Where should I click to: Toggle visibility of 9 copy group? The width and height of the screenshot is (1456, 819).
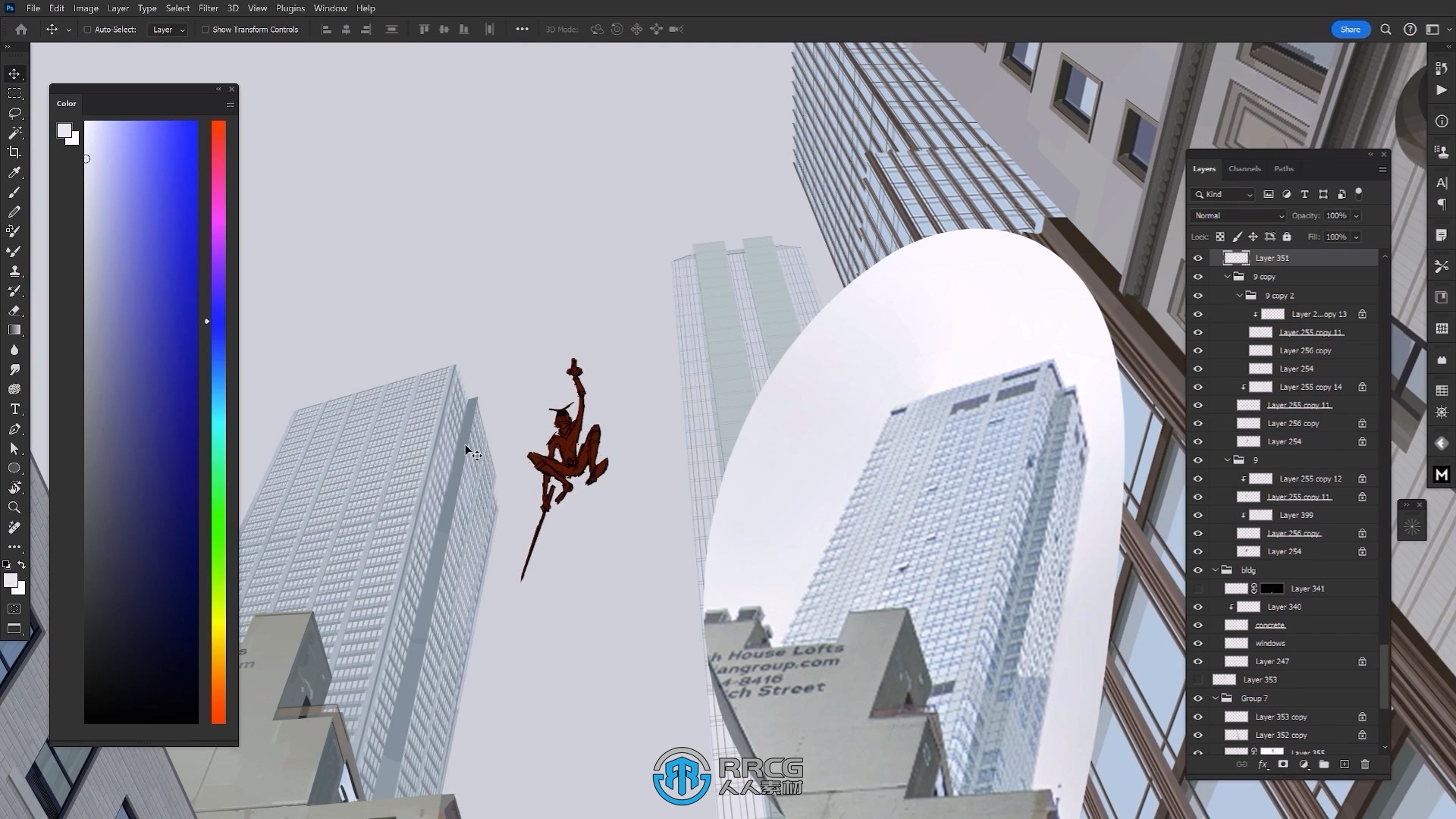point(1198,277)
